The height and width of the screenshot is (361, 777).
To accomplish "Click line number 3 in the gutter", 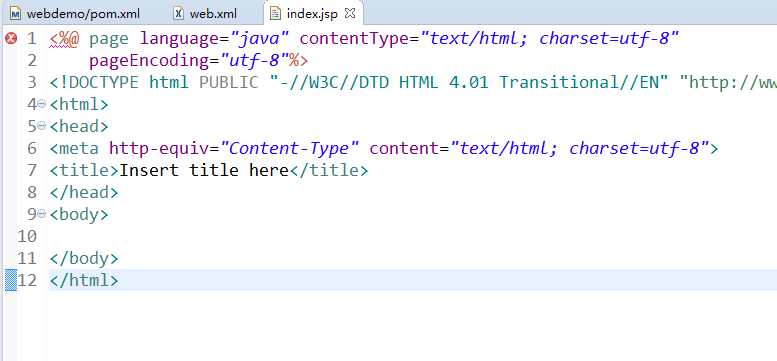I will coord(32,82).
